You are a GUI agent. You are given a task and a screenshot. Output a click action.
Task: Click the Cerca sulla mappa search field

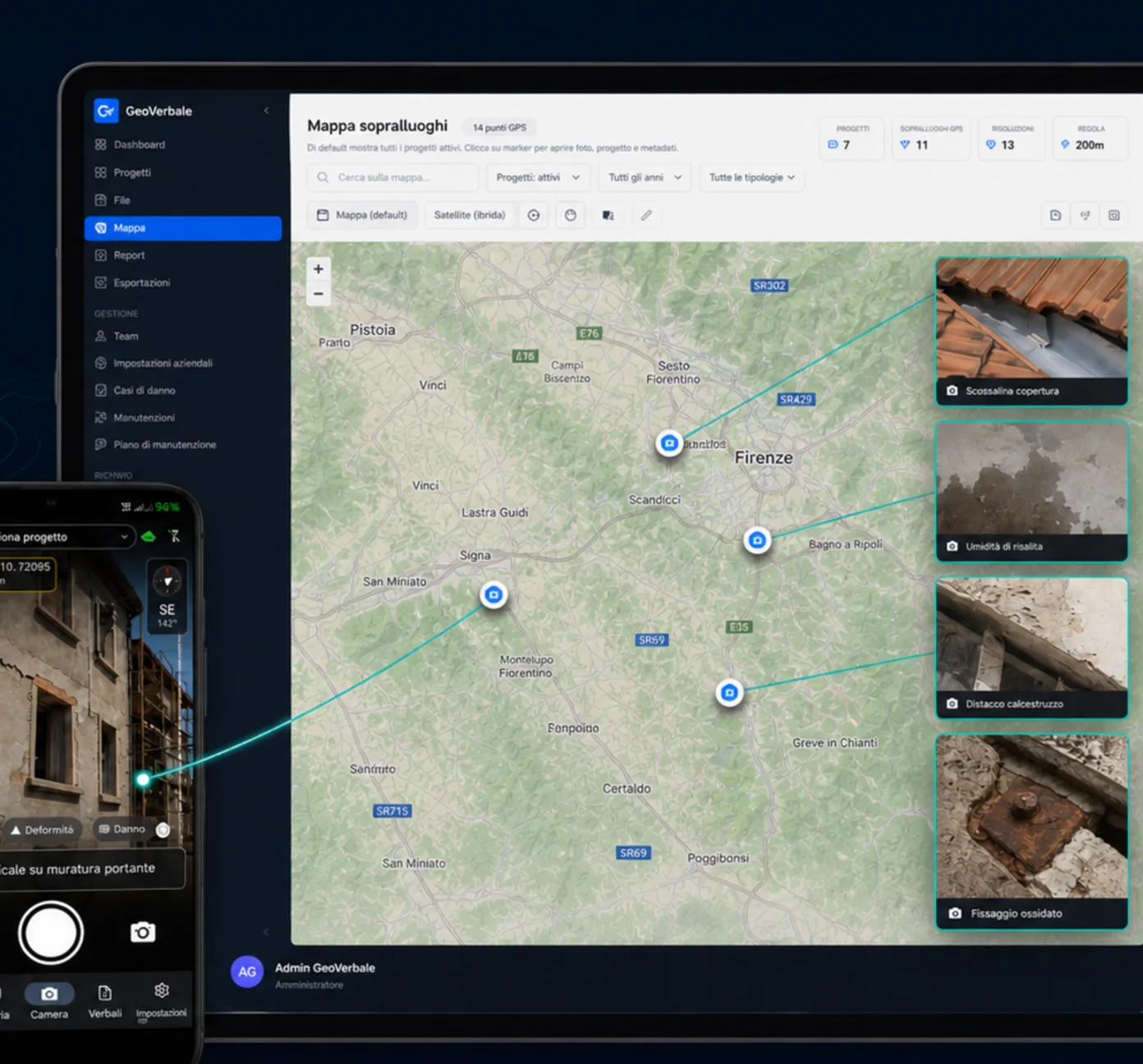coord(392,177)
